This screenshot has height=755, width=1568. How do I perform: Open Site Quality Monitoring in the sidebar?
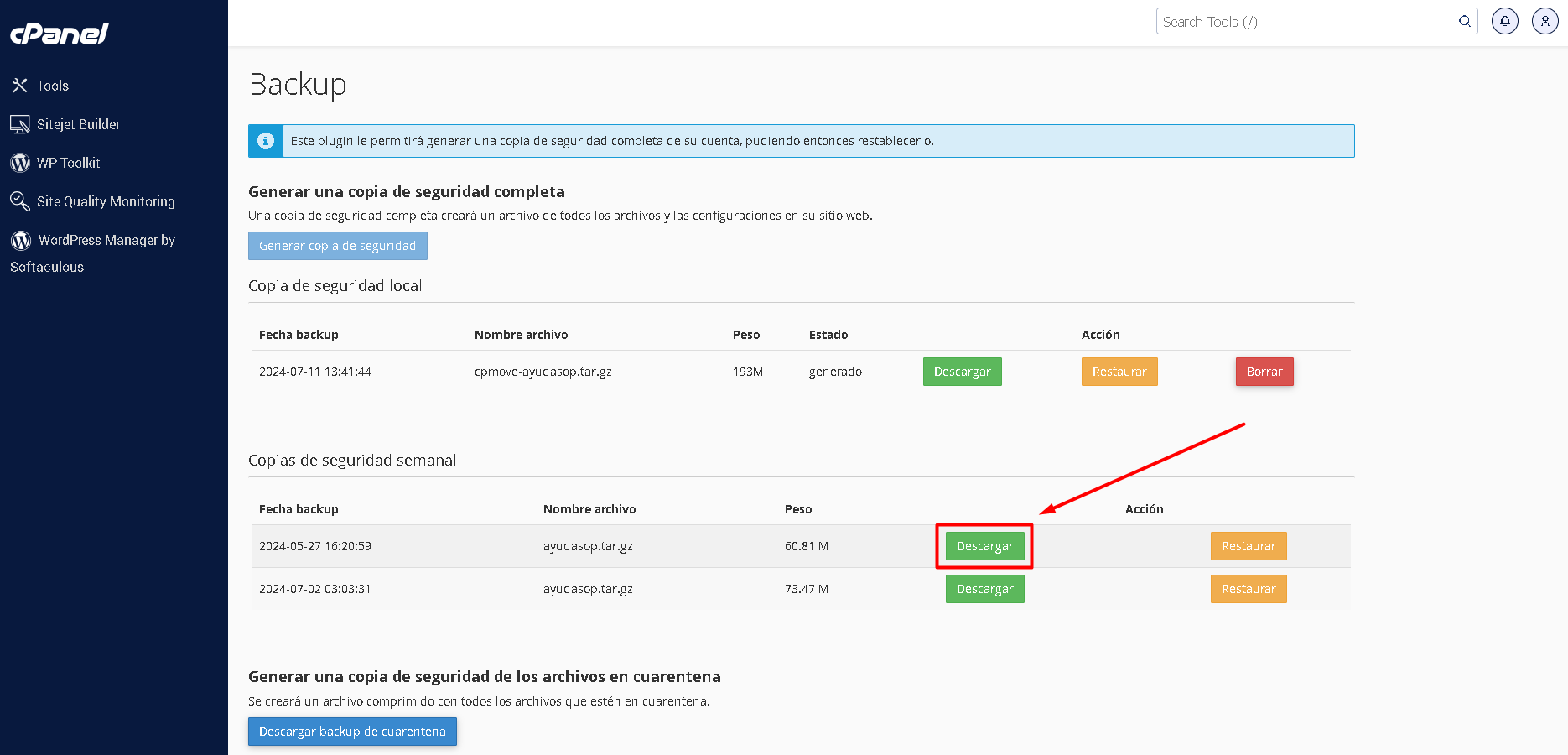pyautogui.click(x=106, y=201)
